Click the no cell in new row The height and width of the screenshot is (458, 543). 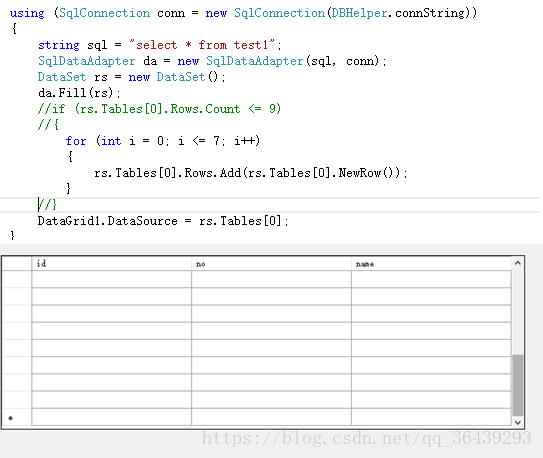(271, 417)
